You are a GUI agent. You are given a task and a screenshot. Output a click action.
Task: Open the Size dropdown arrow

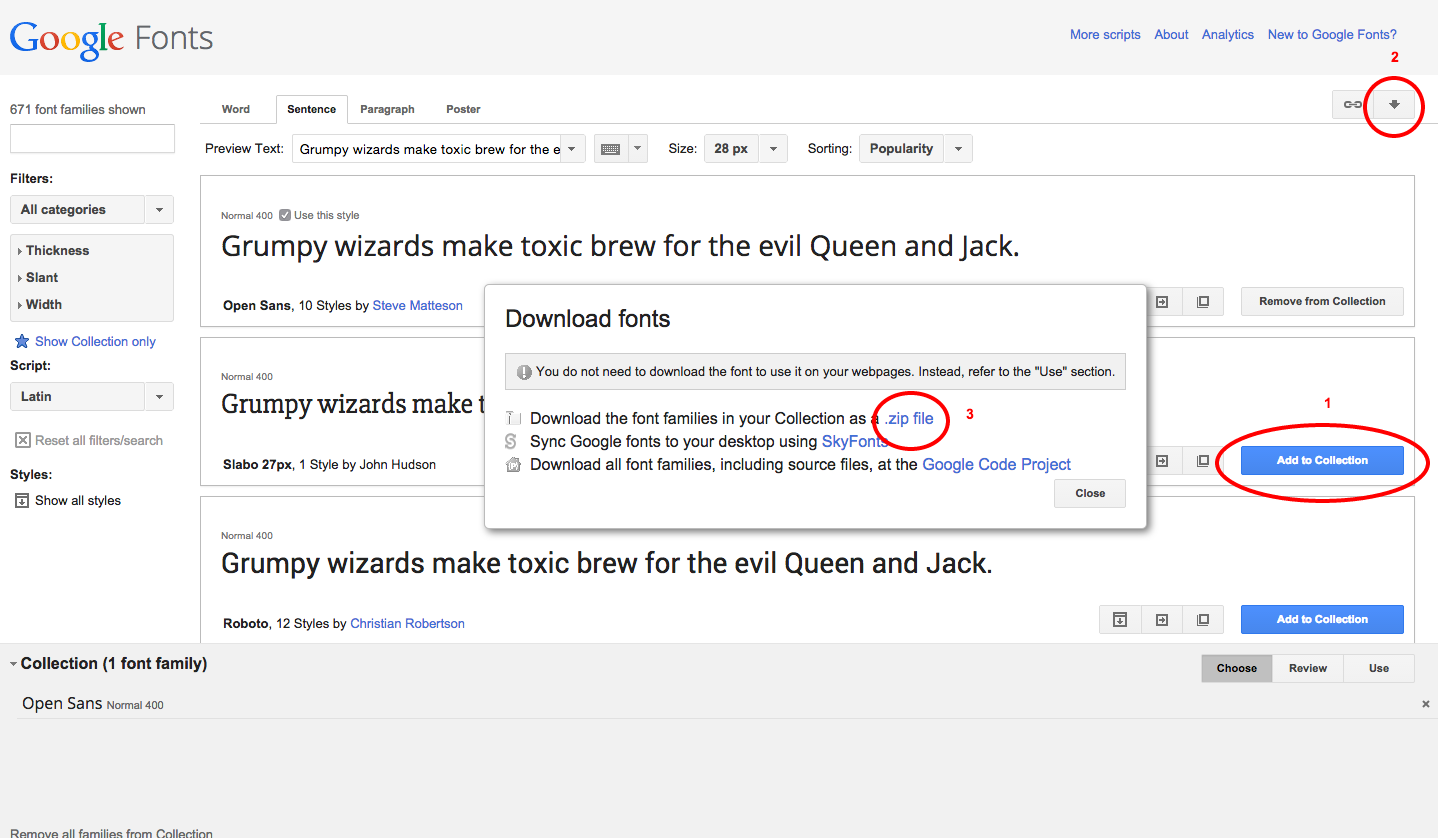point(774,149)
